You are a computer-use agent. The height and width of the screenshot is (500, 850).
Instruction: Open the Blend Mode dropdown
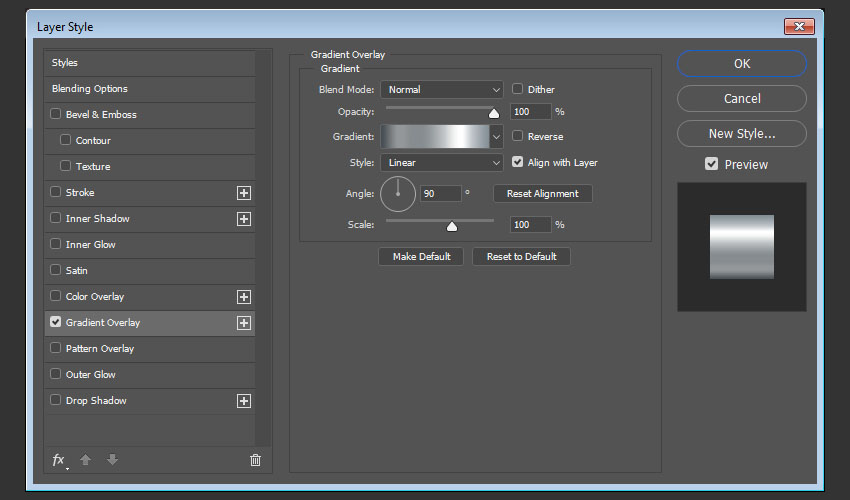pyautogui.click(x=441, y=90)
